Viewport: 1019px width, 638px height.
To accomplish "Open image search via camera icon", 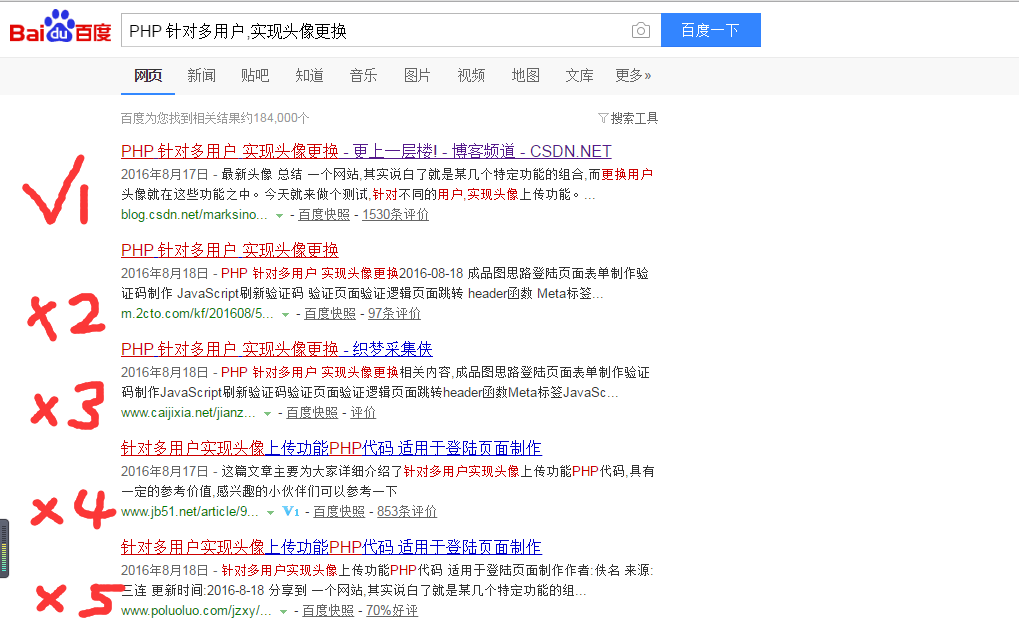I will point(641,31).
